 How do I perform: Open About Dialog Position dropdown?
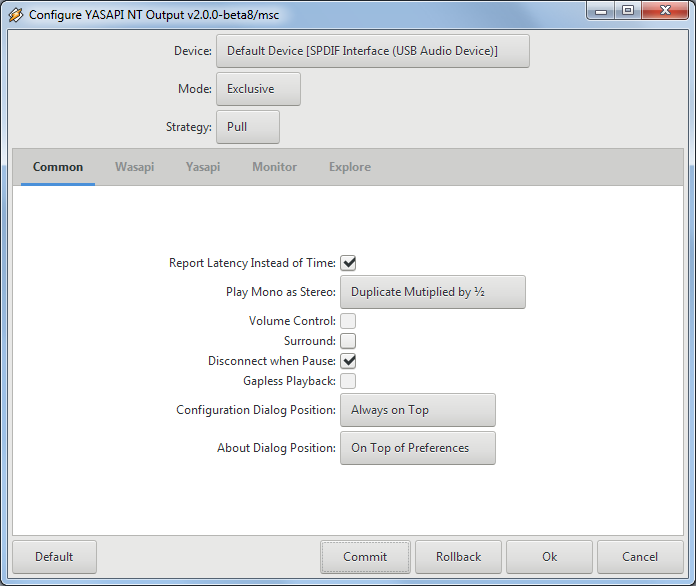pos(417,448)
